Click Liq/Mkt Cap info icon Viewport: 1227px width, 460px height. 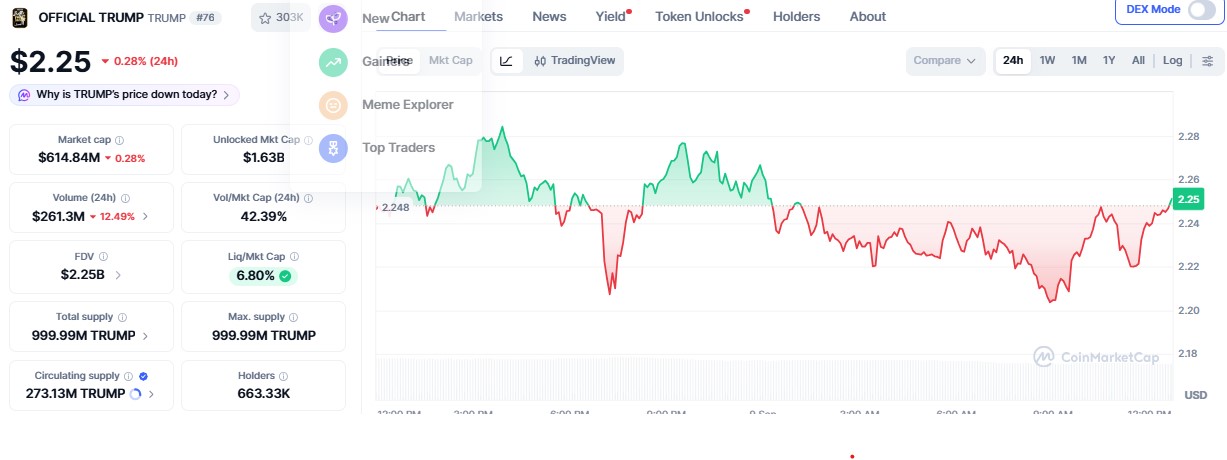pyautogui.click(x=294, y=257)
